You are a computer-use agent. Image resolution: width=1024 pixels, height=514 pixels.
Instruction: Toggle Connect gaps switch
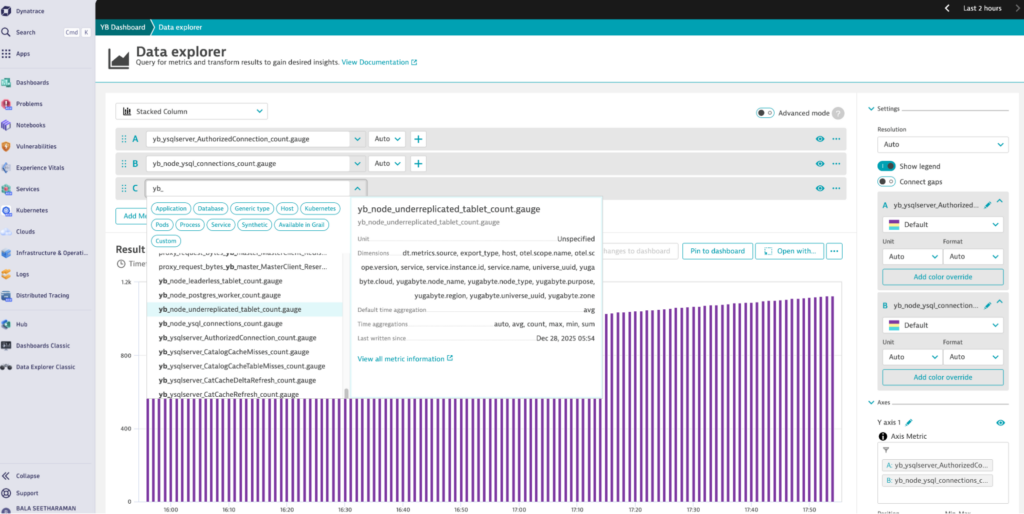pos(886,182)
